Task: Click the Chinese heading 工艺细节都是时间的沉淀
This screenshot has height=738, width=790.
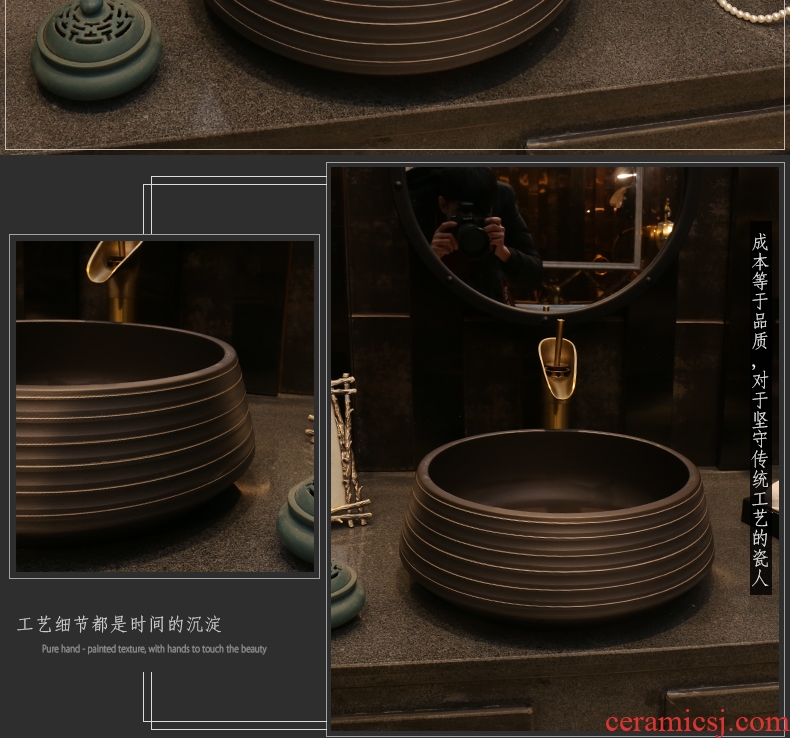Action: pos(120,625)
